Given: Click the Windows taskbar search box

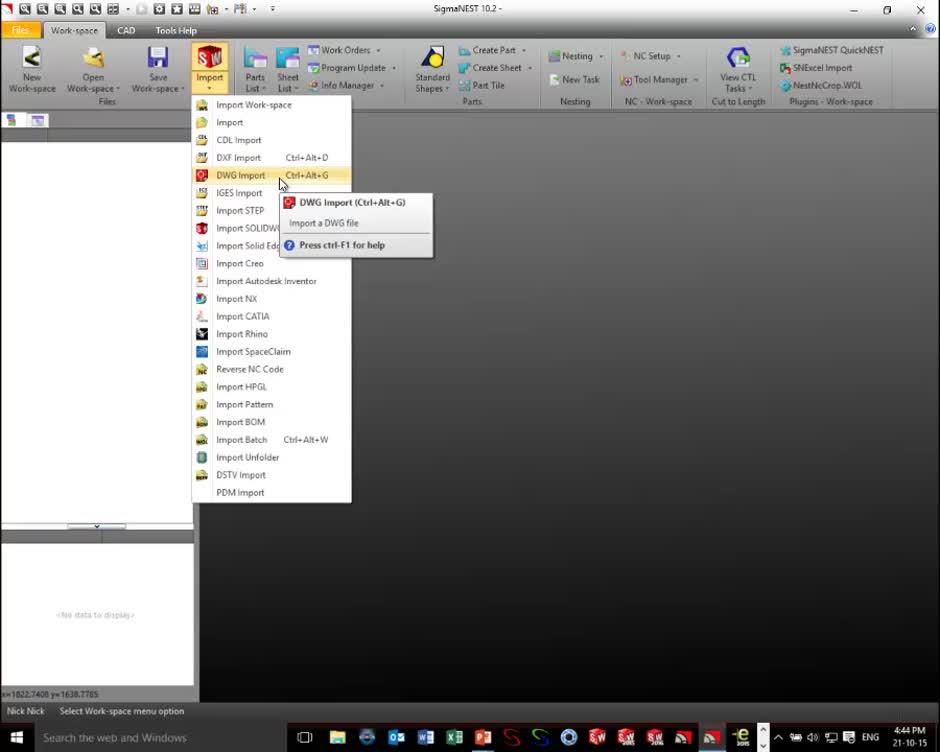Looking at the screenshot, I should point(115,738).
